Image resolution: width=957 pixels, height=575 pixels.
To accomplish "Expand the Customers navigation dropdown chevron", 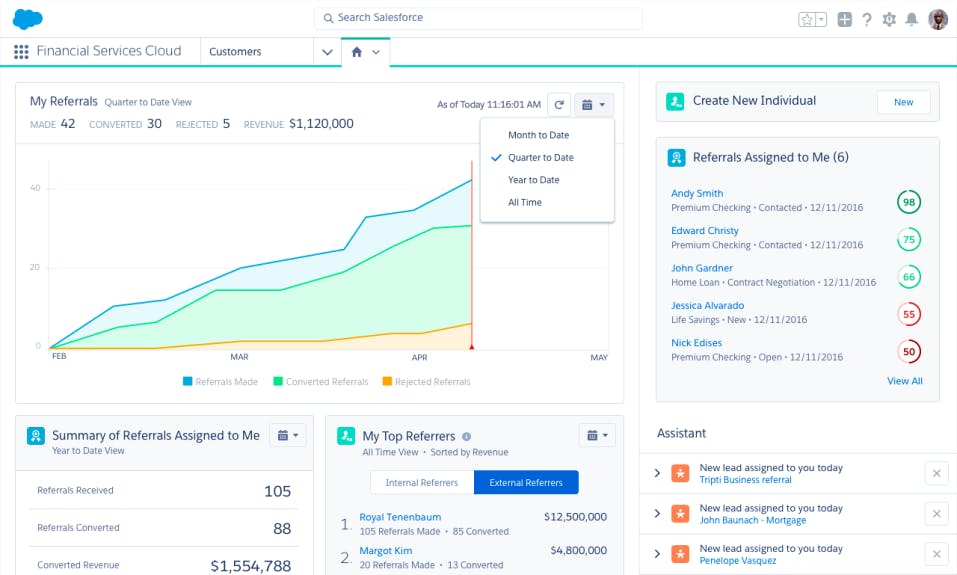I will (327, 52).
